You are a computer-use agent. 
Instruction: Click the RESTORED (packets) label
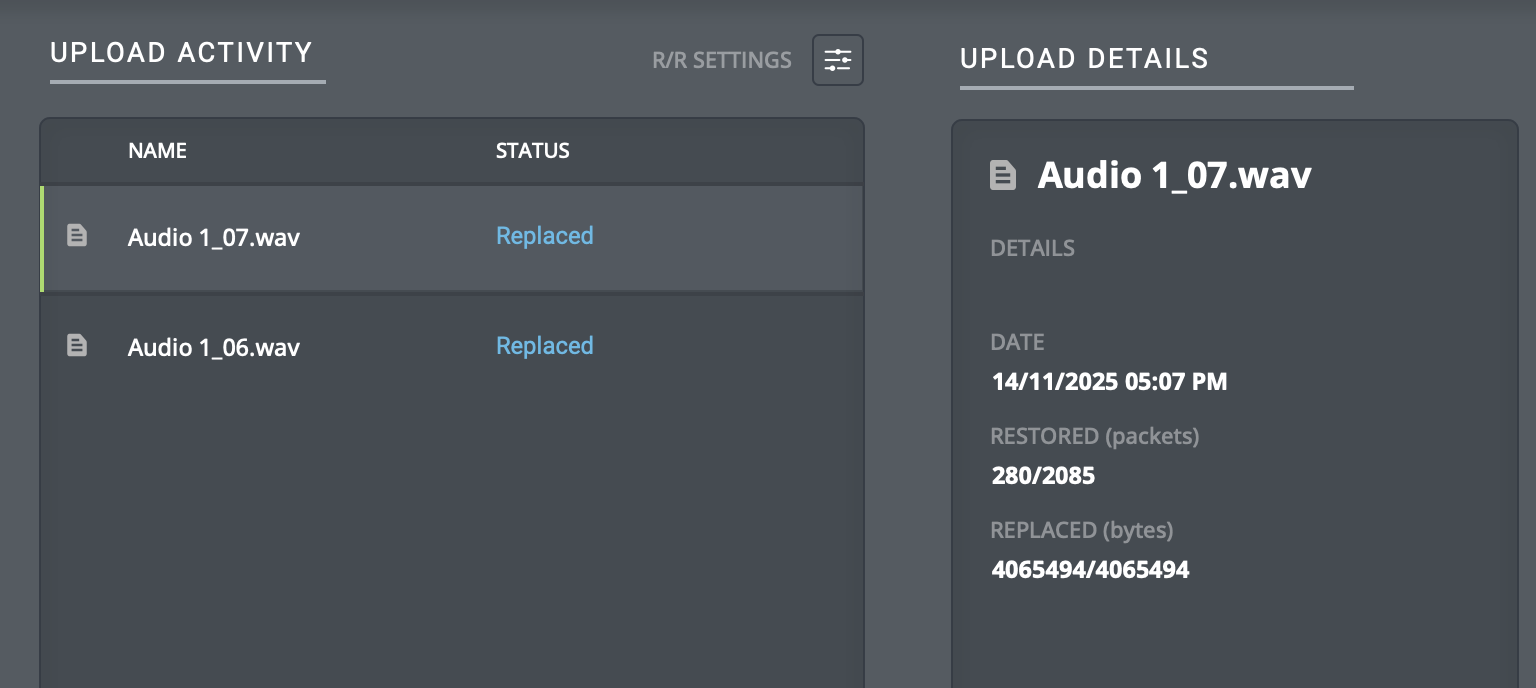[1094, 436]
